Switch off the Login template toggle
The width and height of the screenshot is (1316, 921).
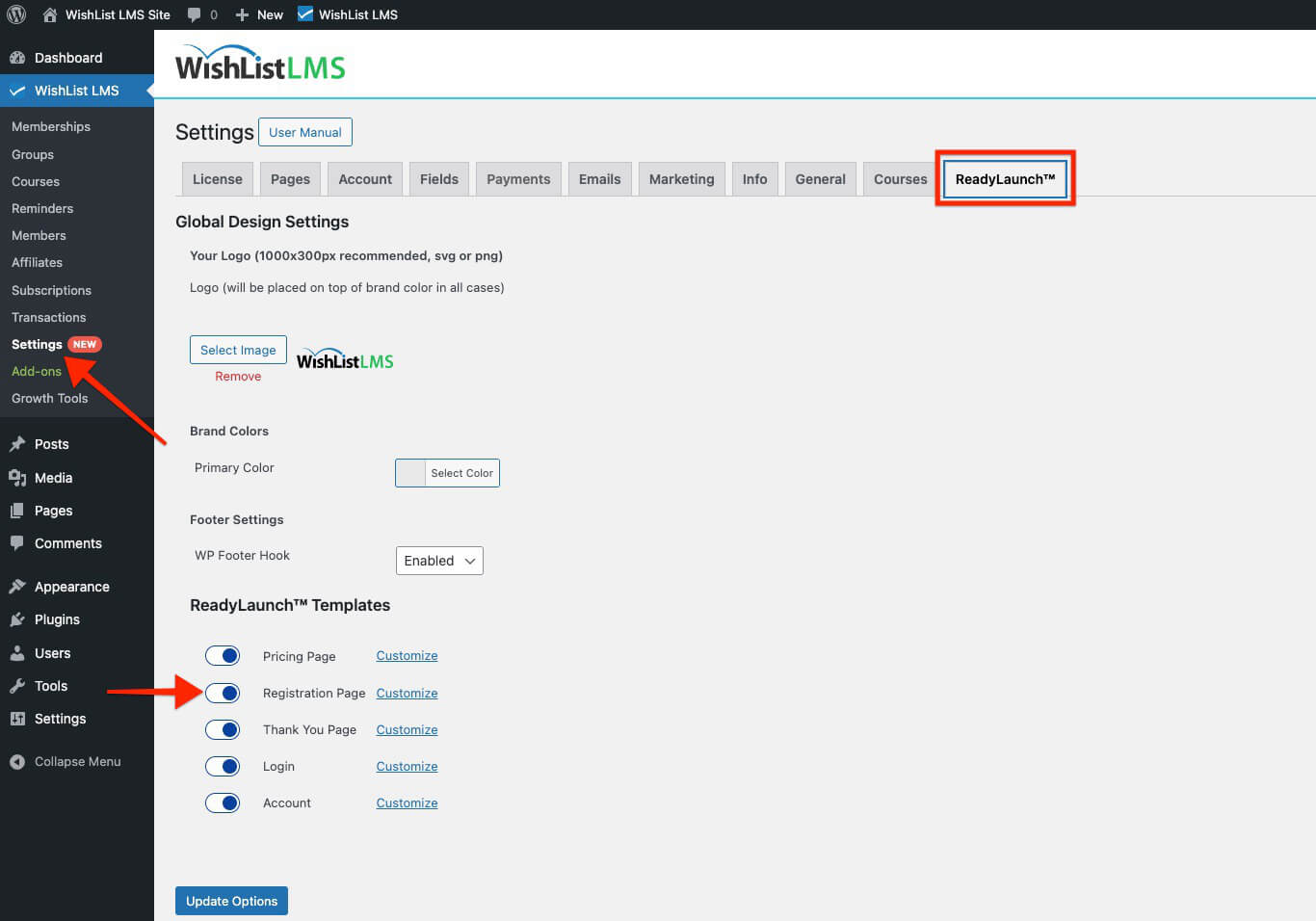coord(223,766)
